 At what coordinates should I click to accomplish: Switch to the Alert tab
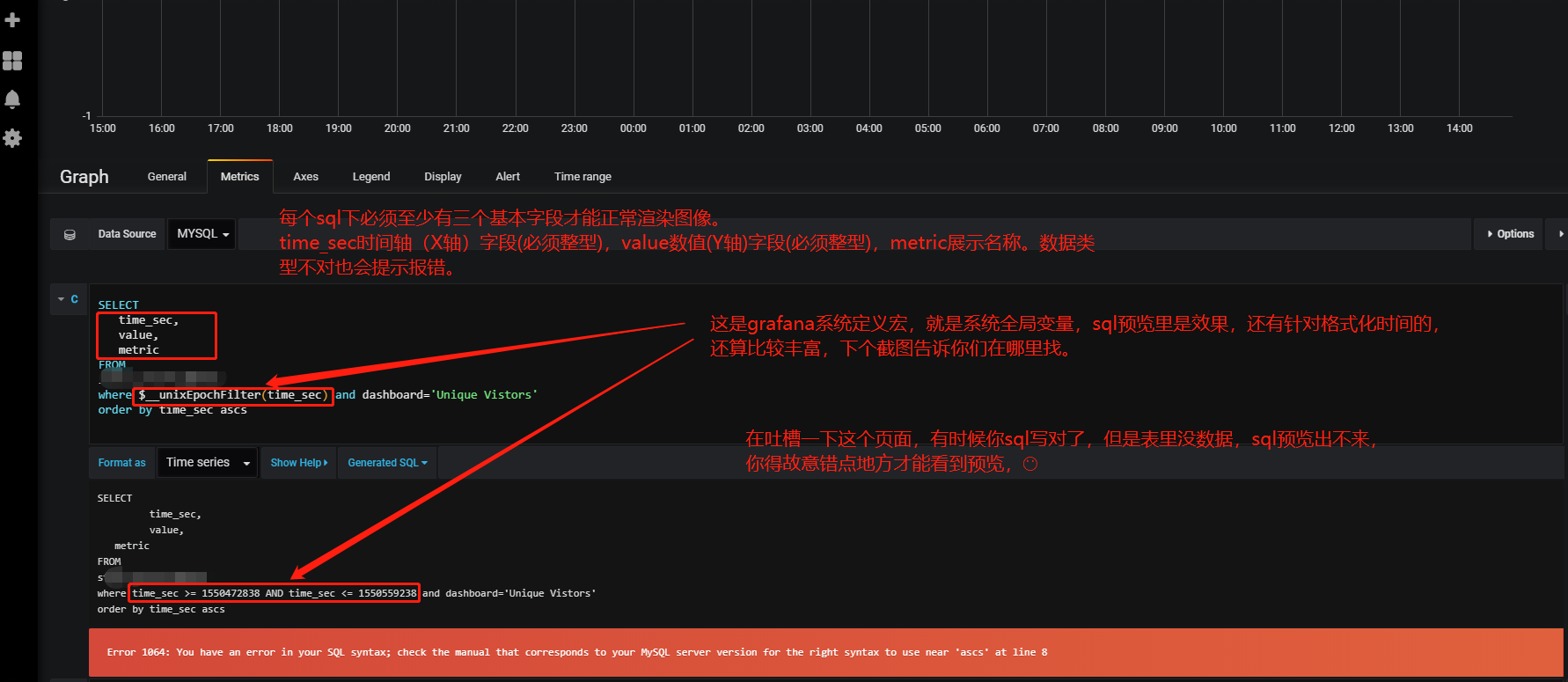tap(508, 177)
